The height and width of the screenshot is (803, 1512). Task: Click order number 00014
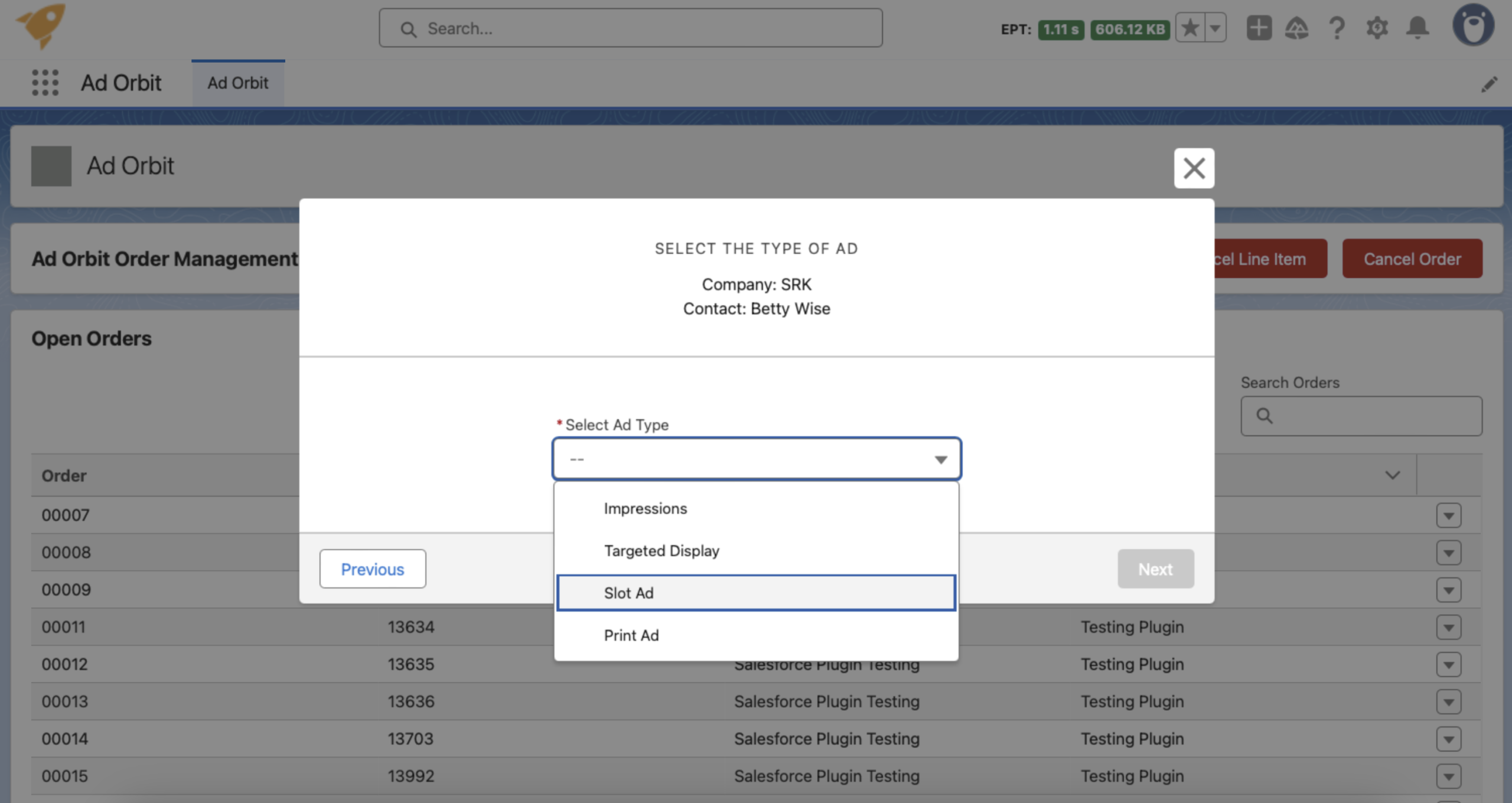point(65,739)
